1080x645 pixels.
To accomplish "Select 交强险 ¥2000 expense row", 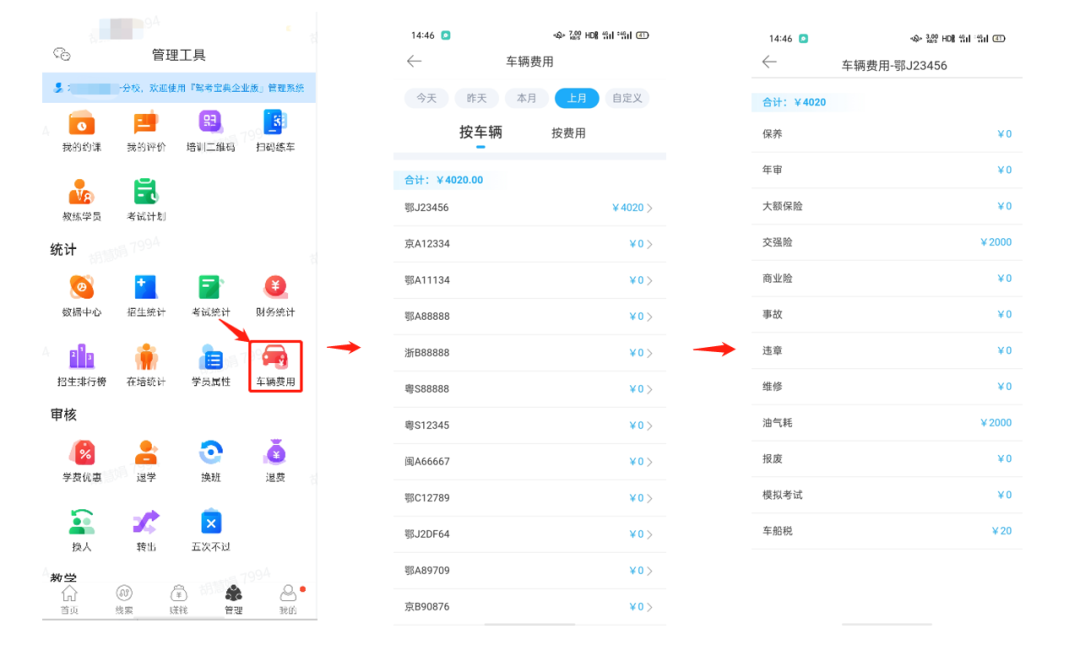I will click(887, 242).
